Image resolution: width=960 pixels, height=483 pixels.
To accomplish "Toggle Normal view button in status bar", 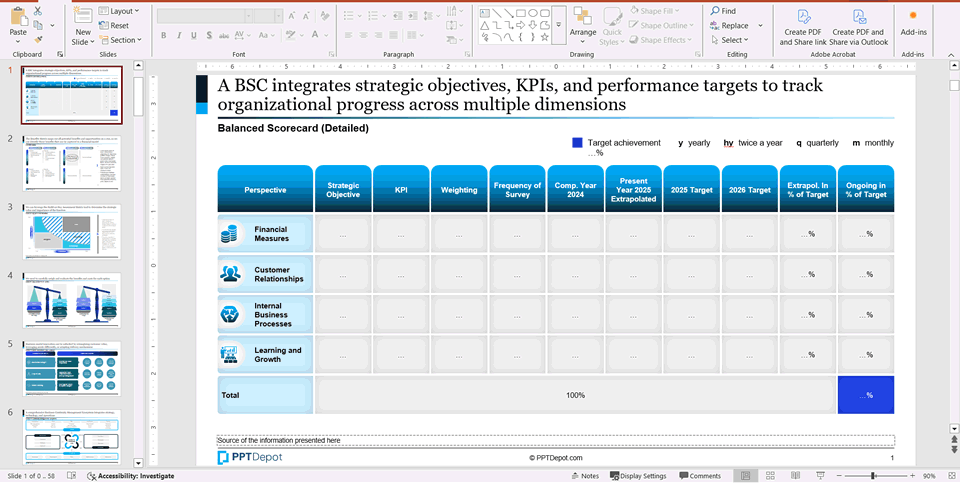I will click(x=743, y=476).
